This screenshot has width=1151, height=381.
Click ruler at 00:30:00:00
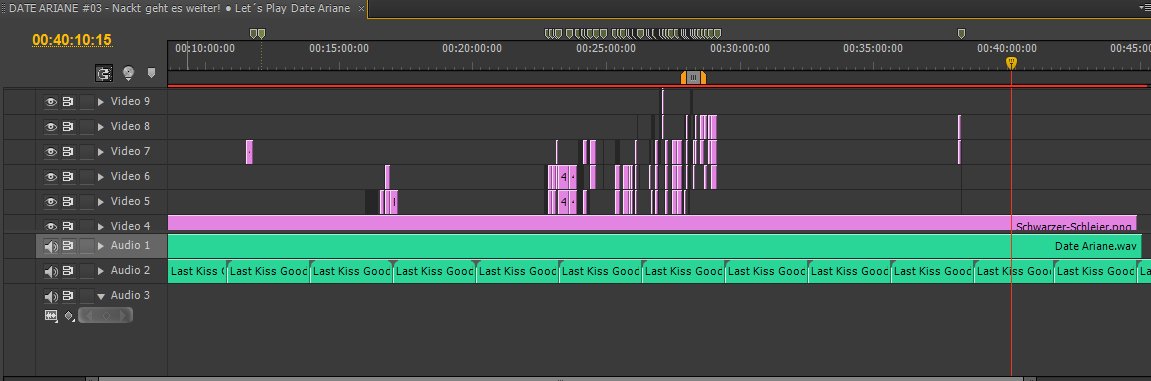click(x=740, y=48)
